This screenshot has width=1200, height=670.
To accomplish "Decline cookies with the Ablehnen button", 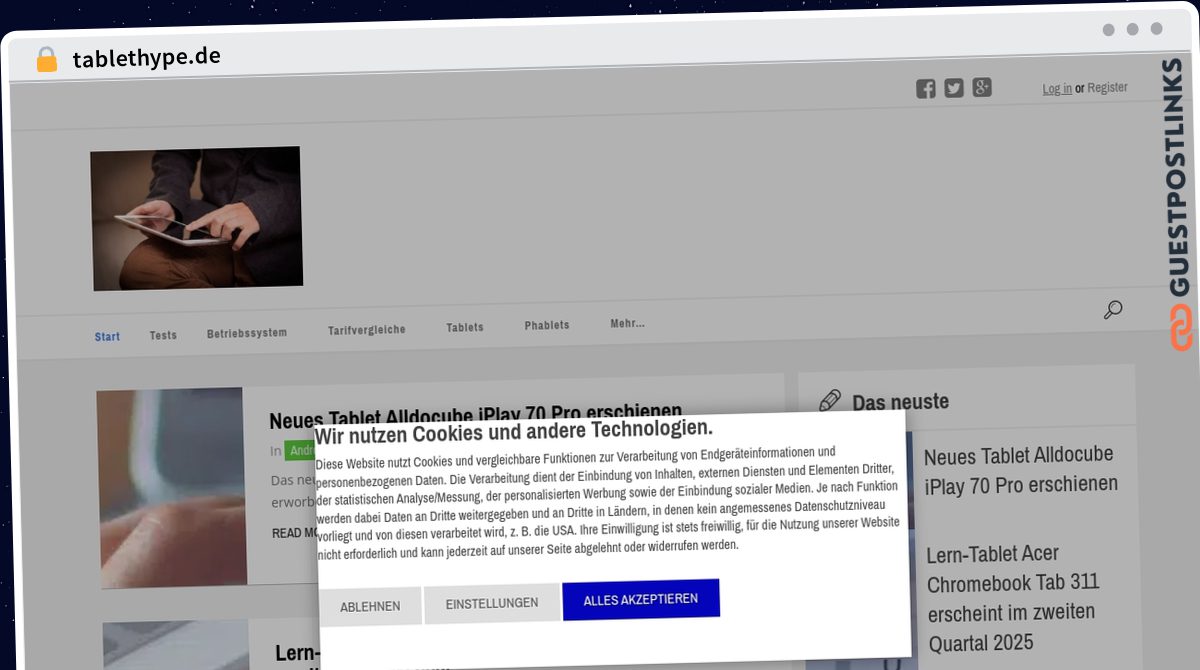I will [x=370, y=607].
